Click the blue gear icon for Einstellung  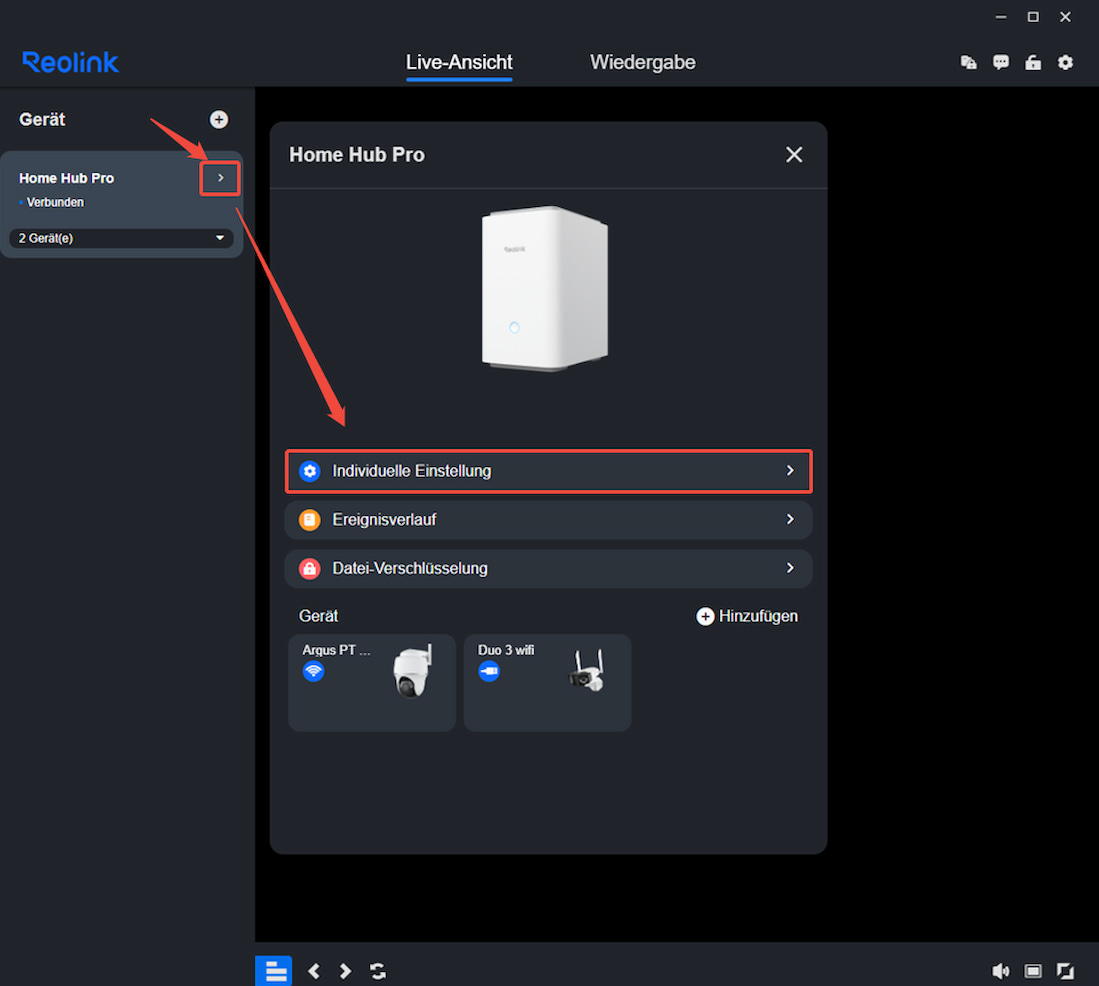pos(310,471)
